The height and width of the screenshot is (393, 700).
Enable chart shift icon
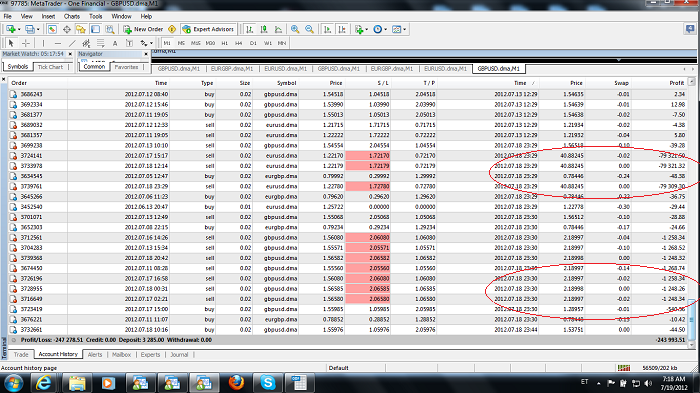click(x=342, y=29)
